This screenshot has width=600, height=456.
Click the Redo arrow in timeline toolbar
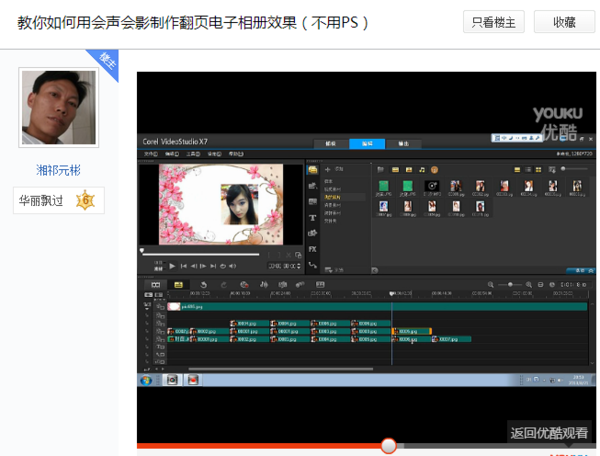(224, 285)
